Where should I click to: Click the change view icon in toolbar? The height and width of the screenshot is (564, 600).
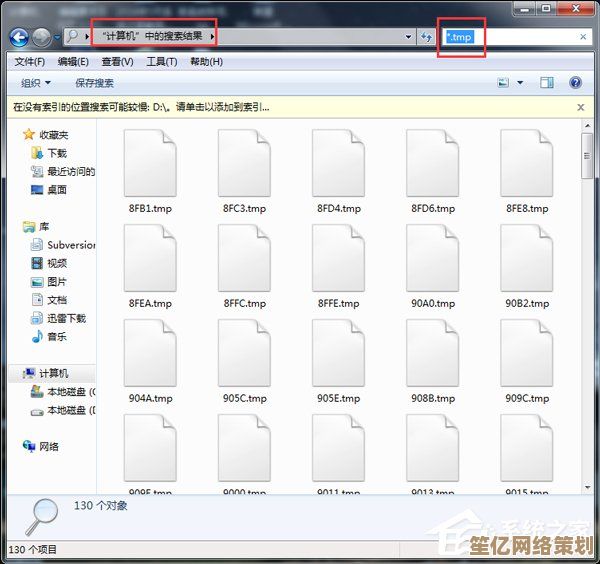point(504,83)
